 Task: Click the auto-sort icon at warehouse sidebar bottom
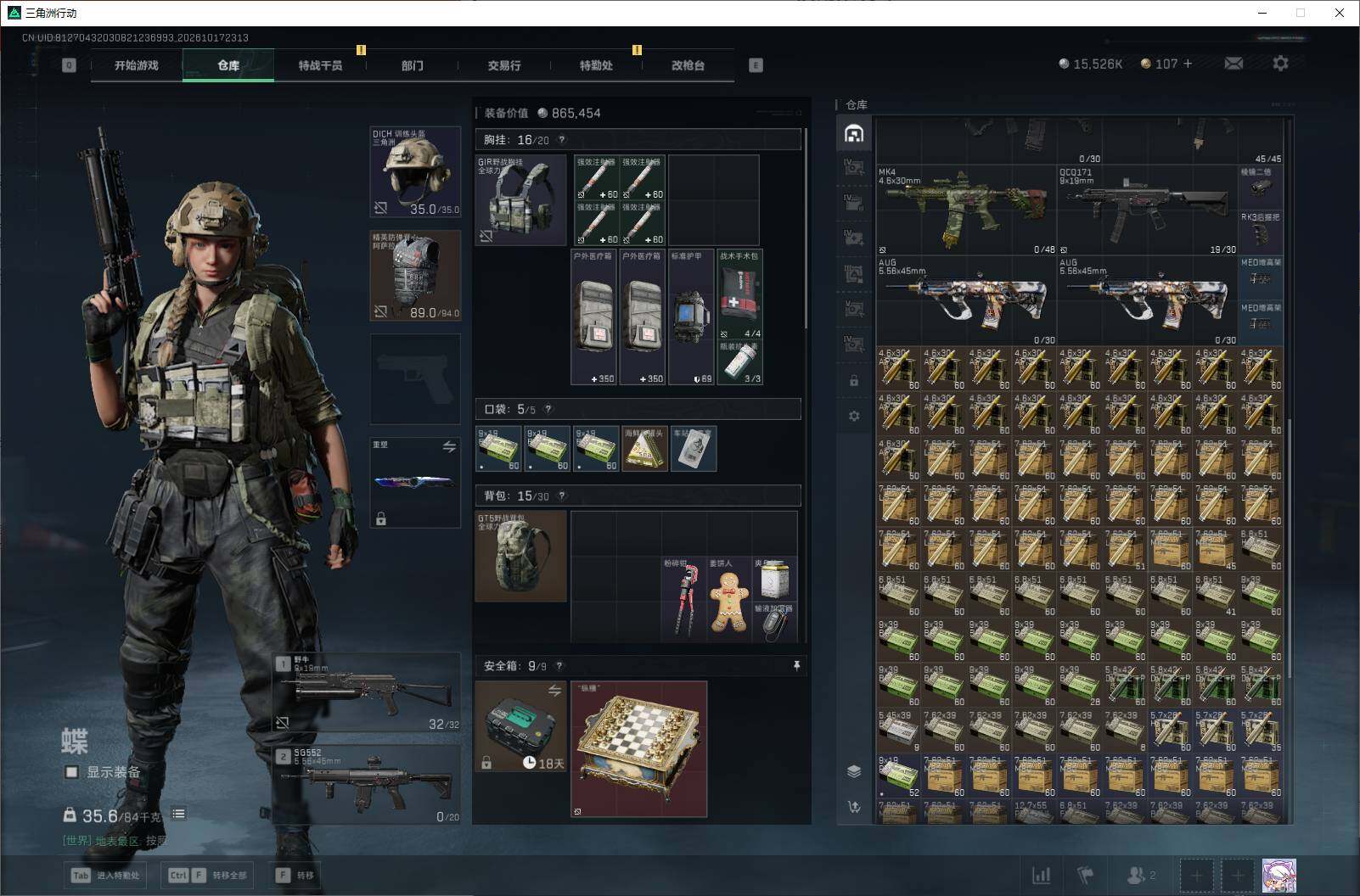click(x=854, y=807)
